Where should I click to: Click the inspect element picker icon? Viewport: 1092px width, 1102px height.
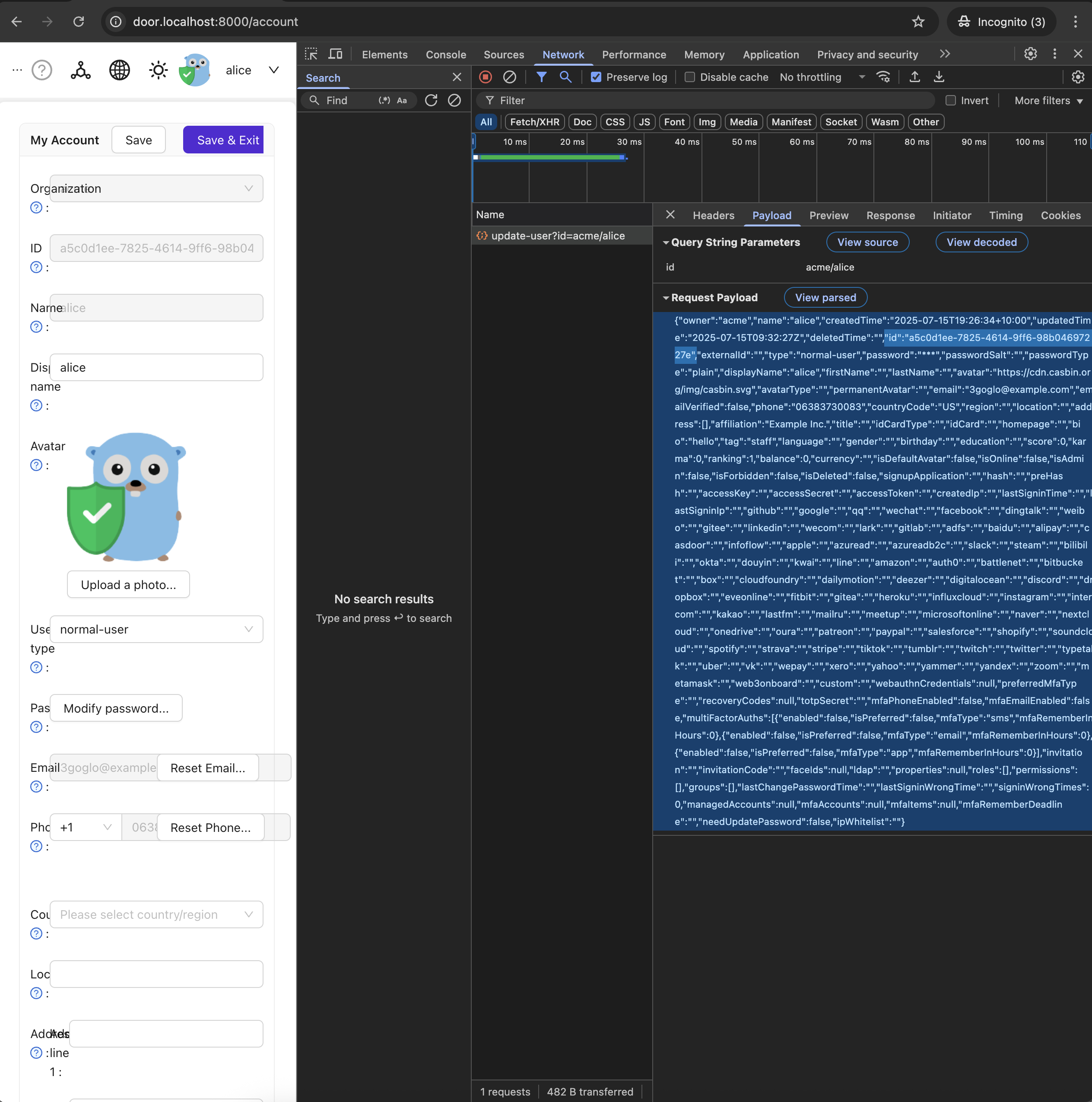click(311, 54)
